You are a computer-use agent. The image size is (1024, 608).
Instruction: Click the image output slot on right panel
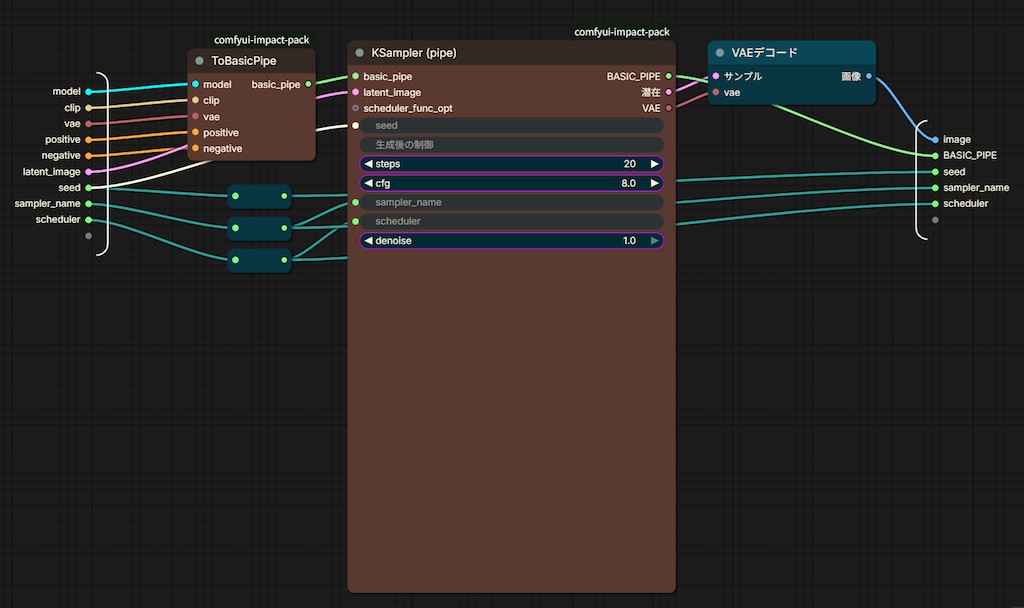click(935, 140)
